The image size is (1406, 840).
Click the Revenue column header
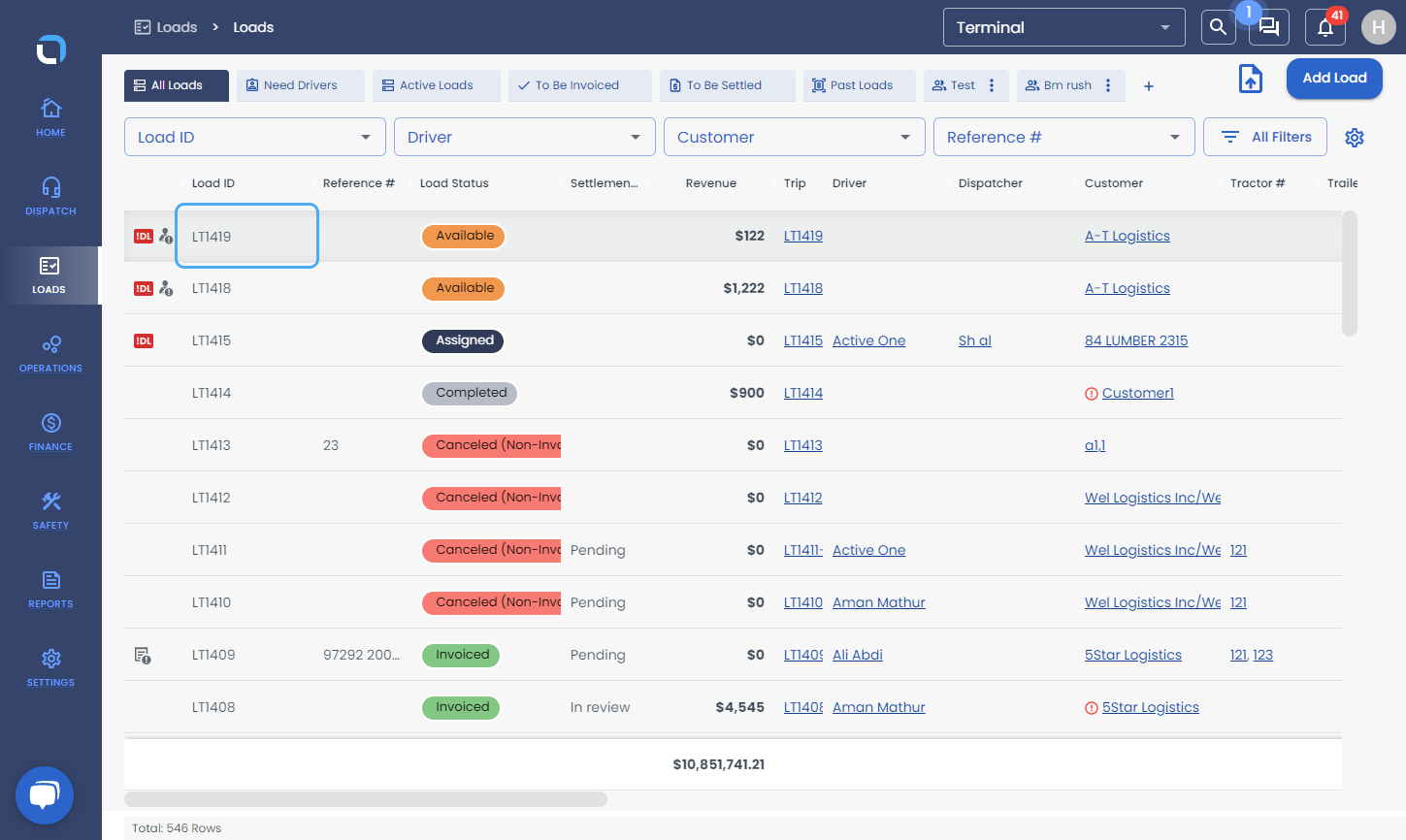tap(711, 183)
